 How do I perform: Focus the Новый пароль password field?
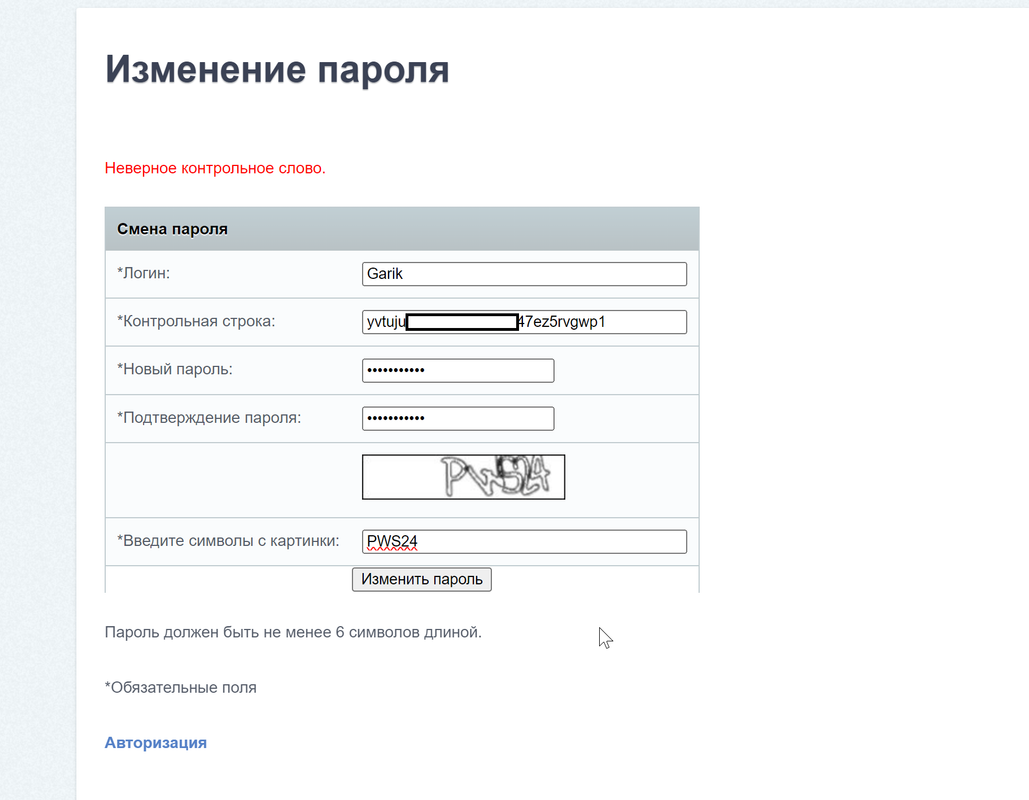458,370
